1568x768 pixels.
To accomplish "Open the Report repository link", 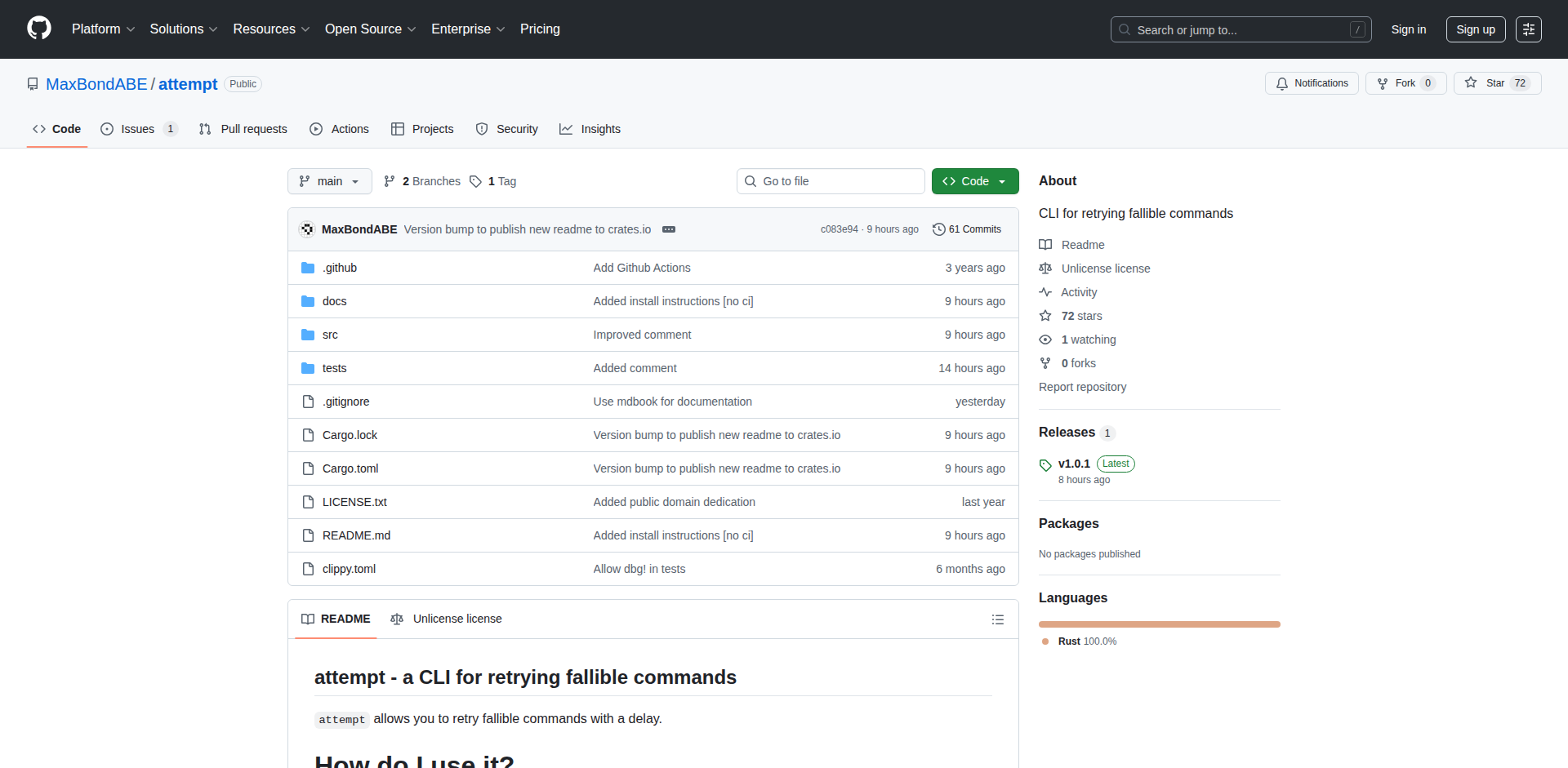I will (x=1082, y=387).
